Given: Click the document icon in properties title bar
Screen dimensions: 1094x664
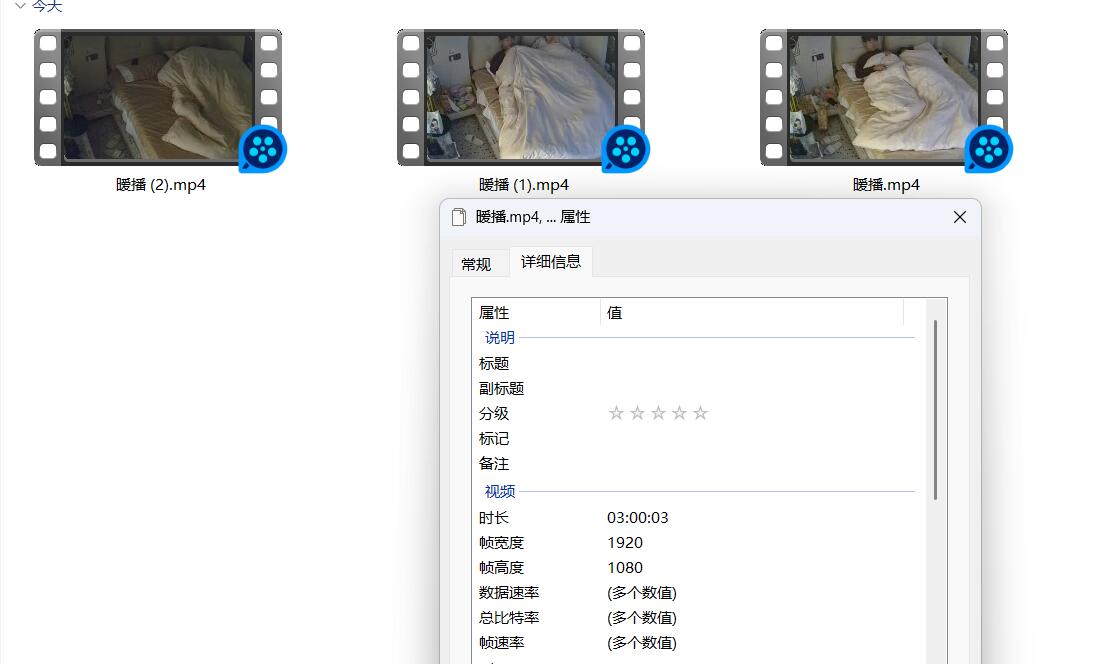Looking at the screenshot, I should coord(458,217).
